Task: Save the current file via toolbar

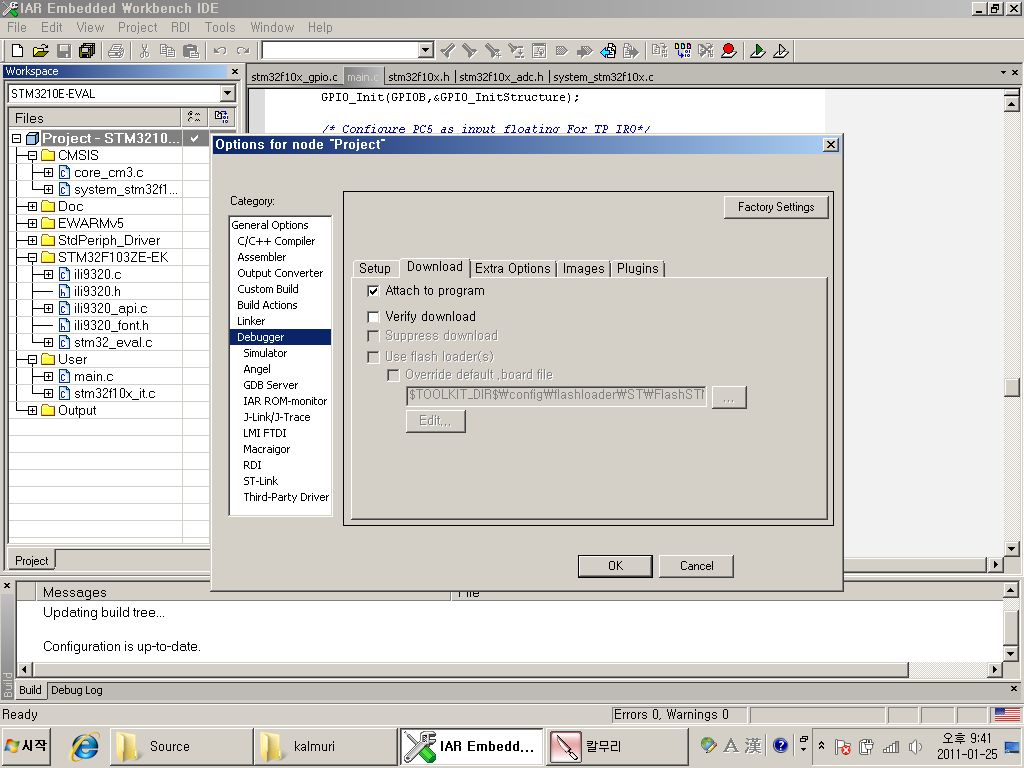Action: 64,51
